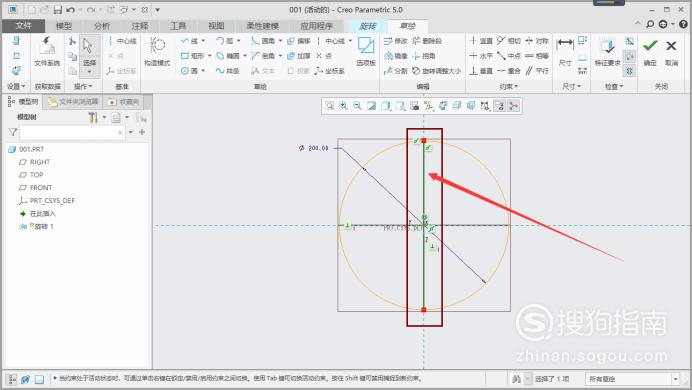Select the 尺寸 dimension tool icon
The width and height of the screenshot is (692, 390).
(x=565, y=52)
